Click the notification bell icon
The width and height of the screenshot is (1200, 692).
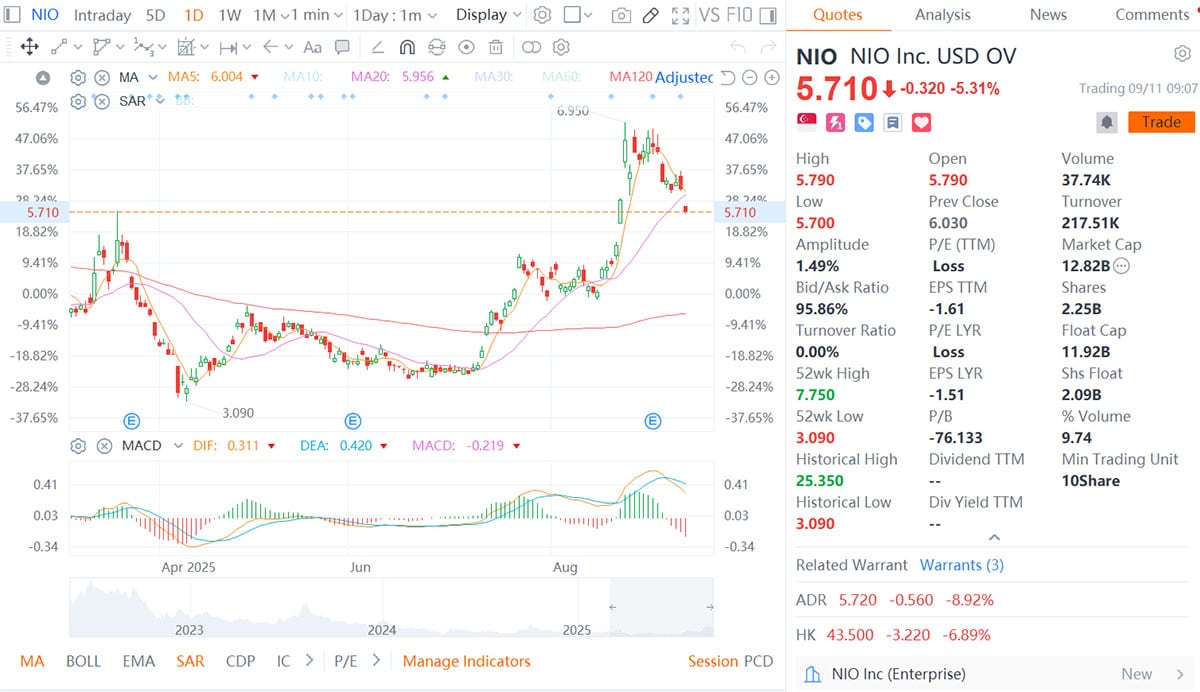1108,121
